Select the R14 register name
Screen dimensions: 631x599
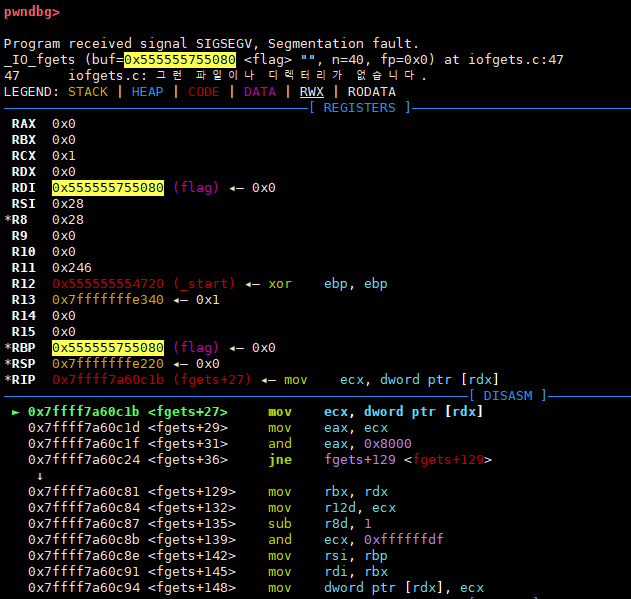[24, 316]
